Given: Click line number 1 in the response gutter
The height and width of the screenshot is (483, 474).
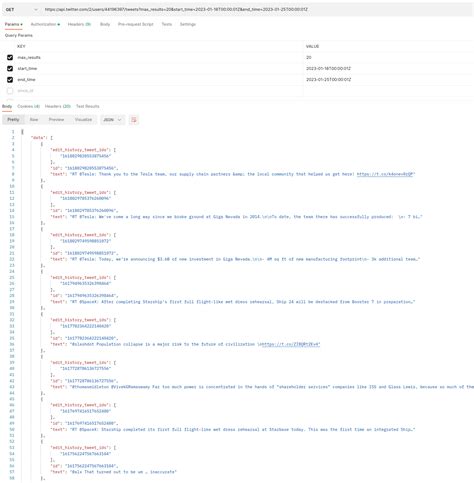Looking at the screenshot, I should click(x=13, y=132).
